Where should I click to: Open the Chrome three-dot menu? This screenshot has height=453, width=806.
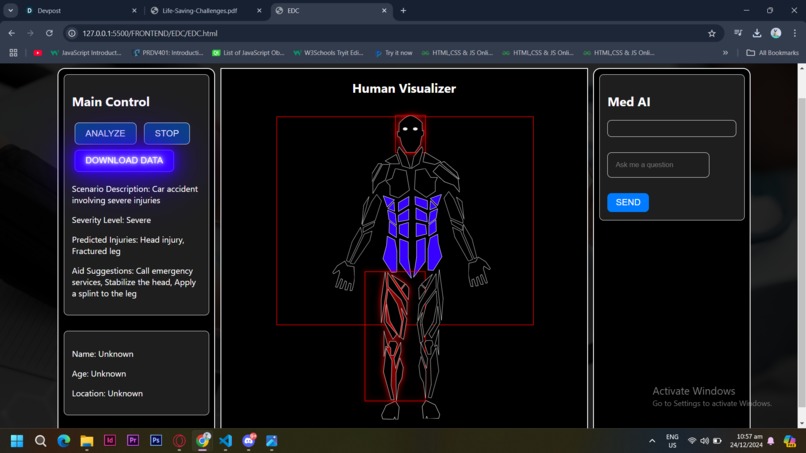(795, 33)
